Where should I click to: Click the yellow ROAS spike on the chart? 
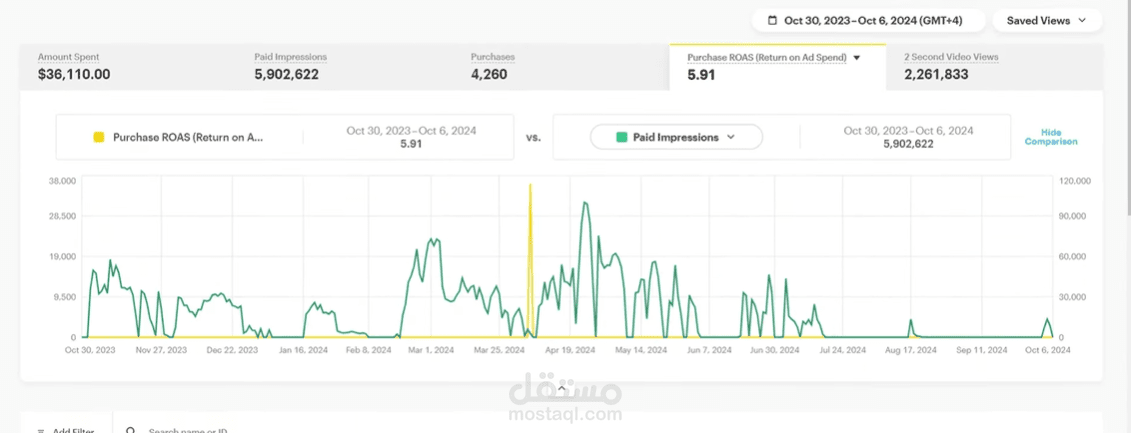tap(530, 260)
